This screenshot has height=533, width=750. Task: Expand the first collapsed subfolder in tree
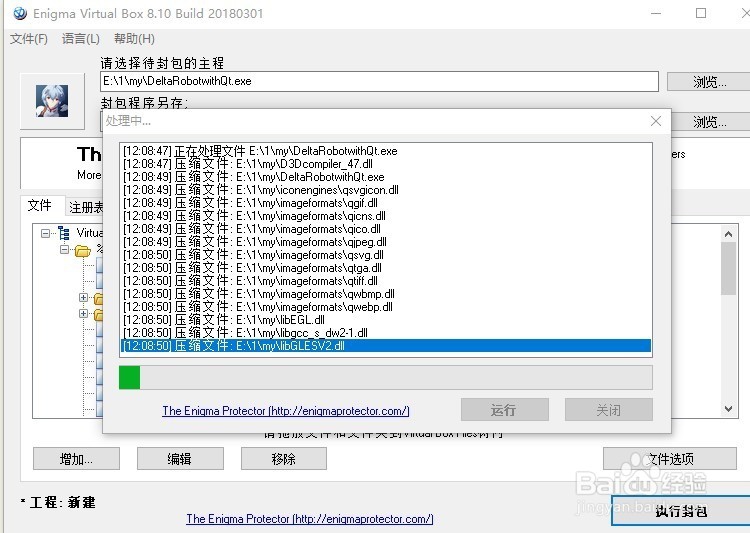click(84, 298)
